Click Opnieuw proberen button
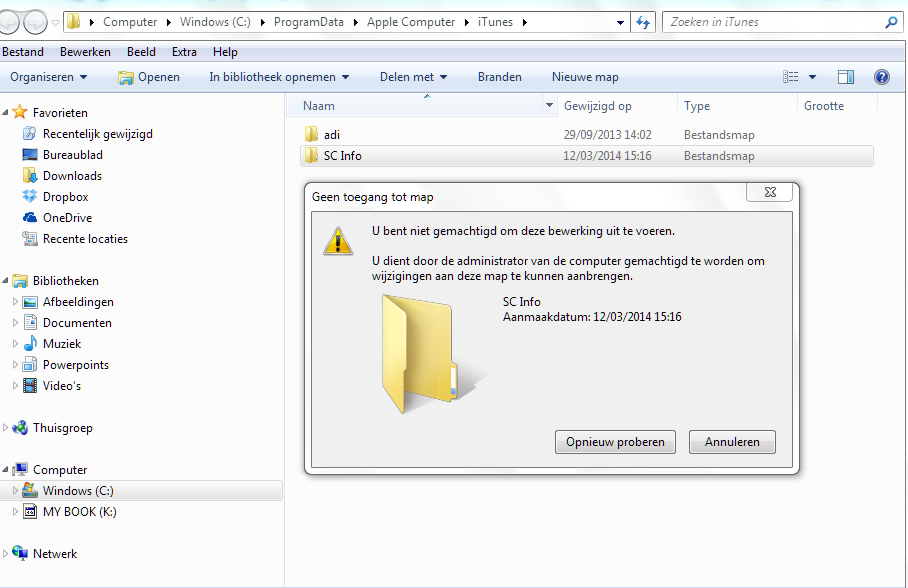Viewport: 908px width, 588px height. (615, 441)
